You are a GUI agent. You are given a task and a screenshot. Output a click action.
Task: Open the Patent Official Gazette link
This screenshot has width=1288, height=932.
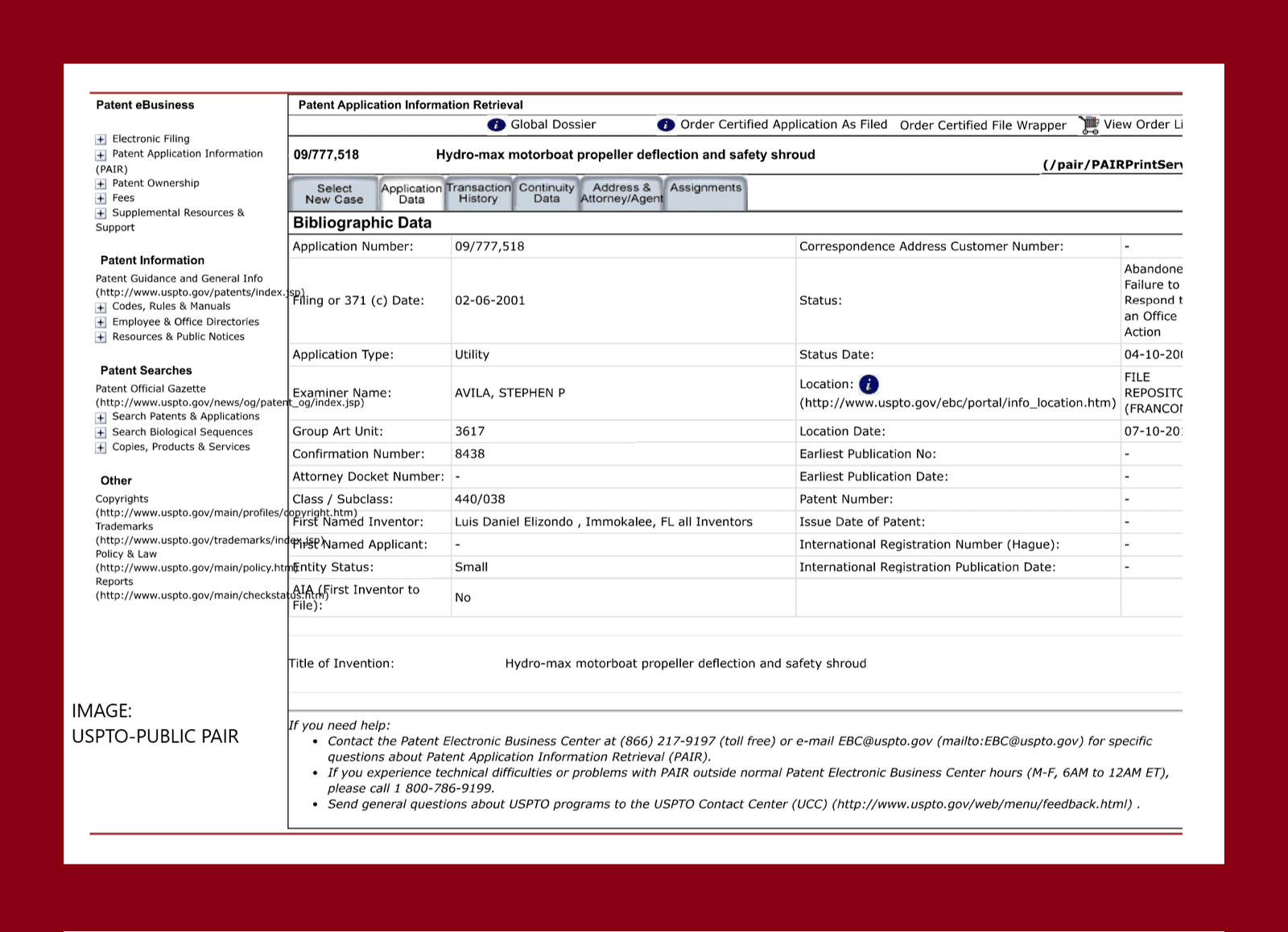tap(151, 389)
